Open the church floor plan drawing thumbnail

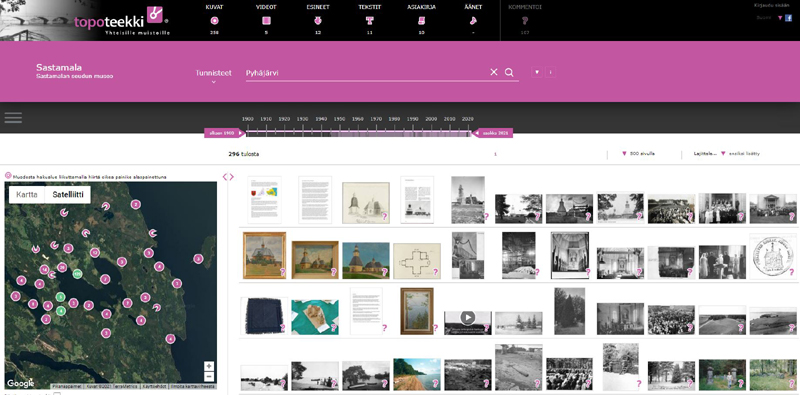(417, 261)
